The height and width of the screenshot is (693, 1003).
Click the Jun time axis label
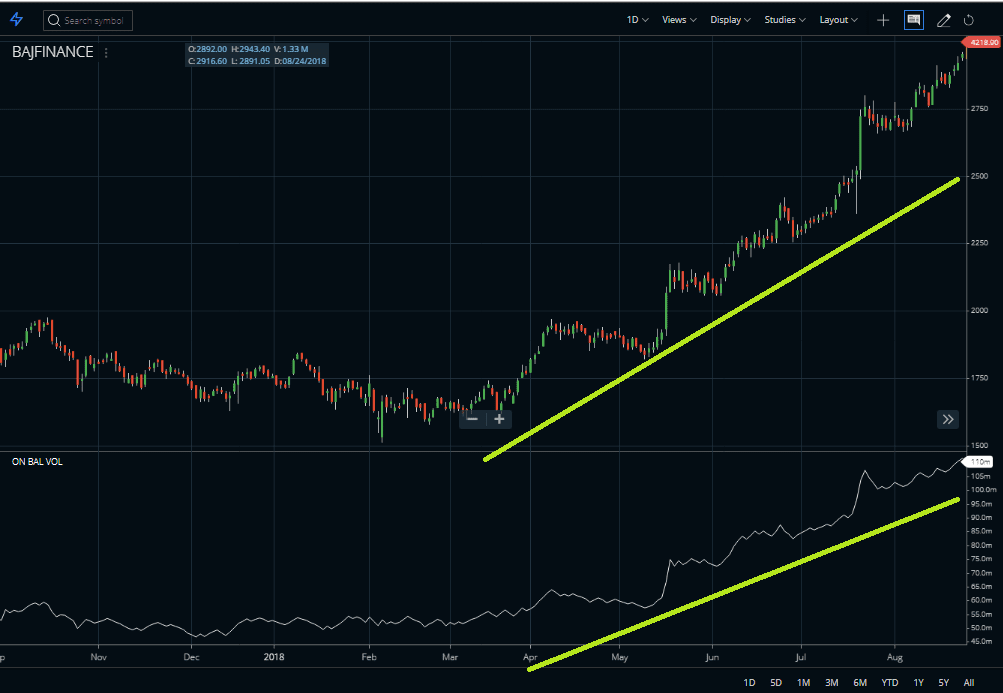[x=712, y=657]
